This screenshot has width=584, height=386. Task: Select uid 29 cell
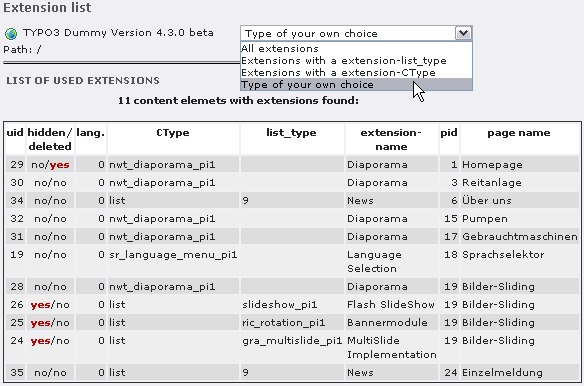pyautogui.click(x=16, y=164)
